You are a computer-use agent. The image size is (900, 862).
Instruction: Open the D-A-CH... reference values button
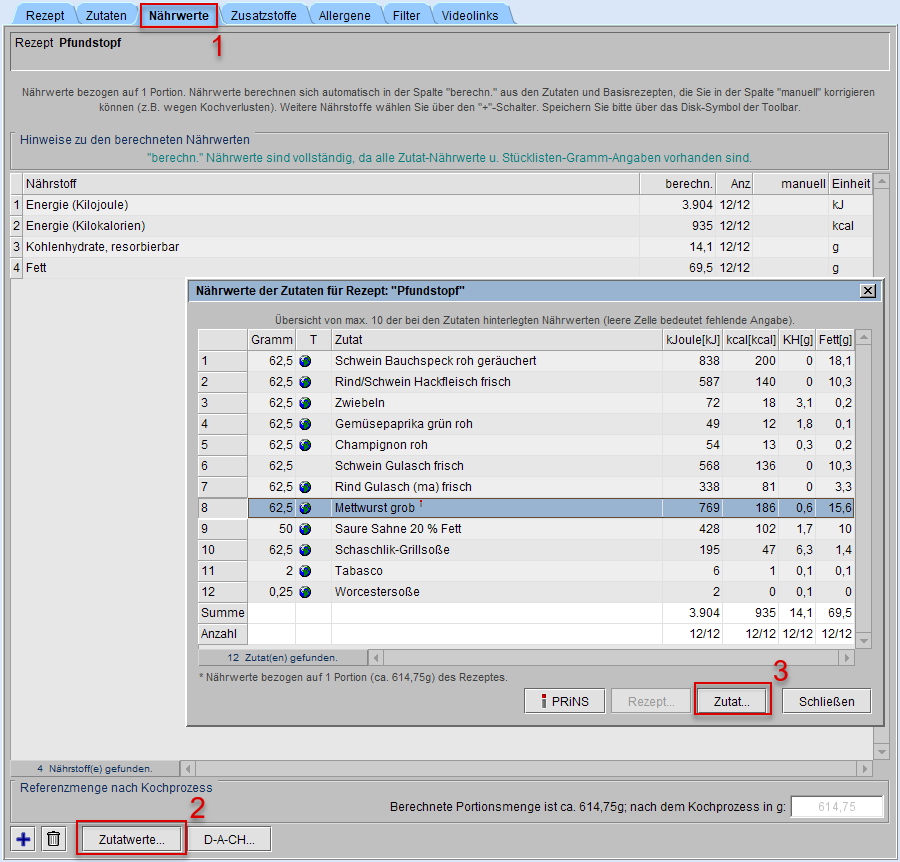point(230,839)
